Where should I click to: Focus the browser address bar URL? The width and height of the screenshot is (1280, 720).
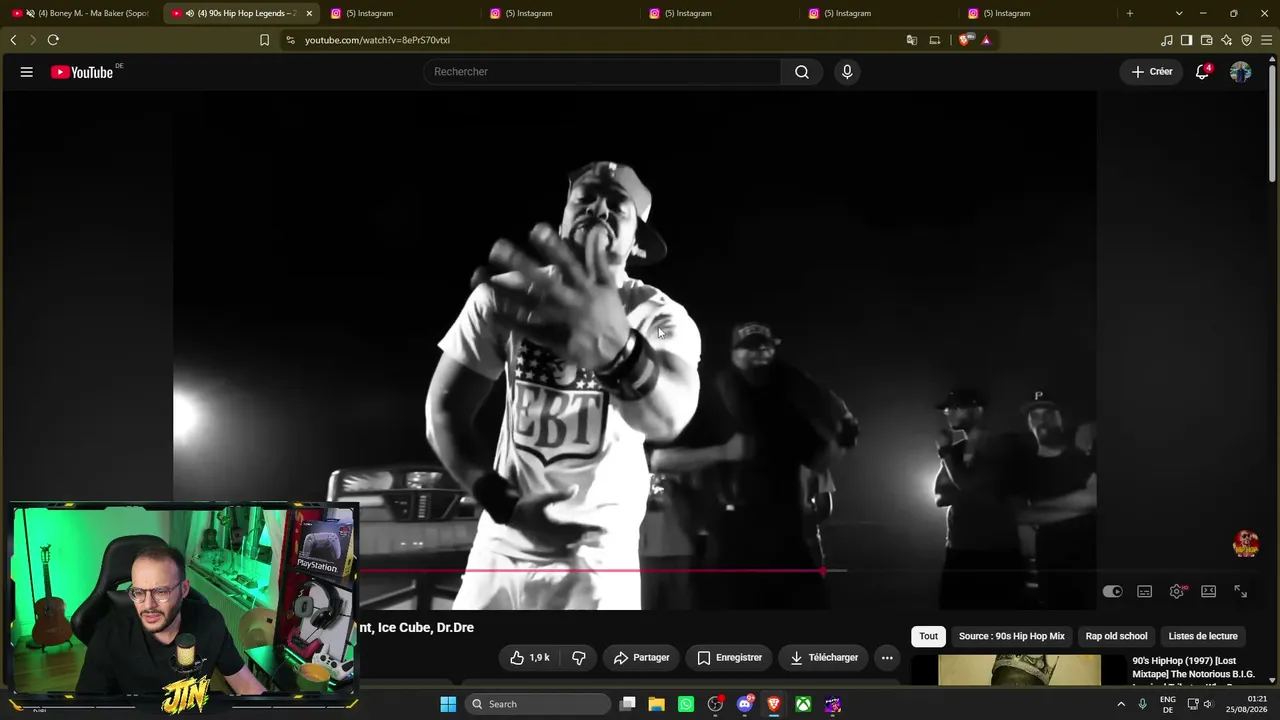tap(377, 40)
